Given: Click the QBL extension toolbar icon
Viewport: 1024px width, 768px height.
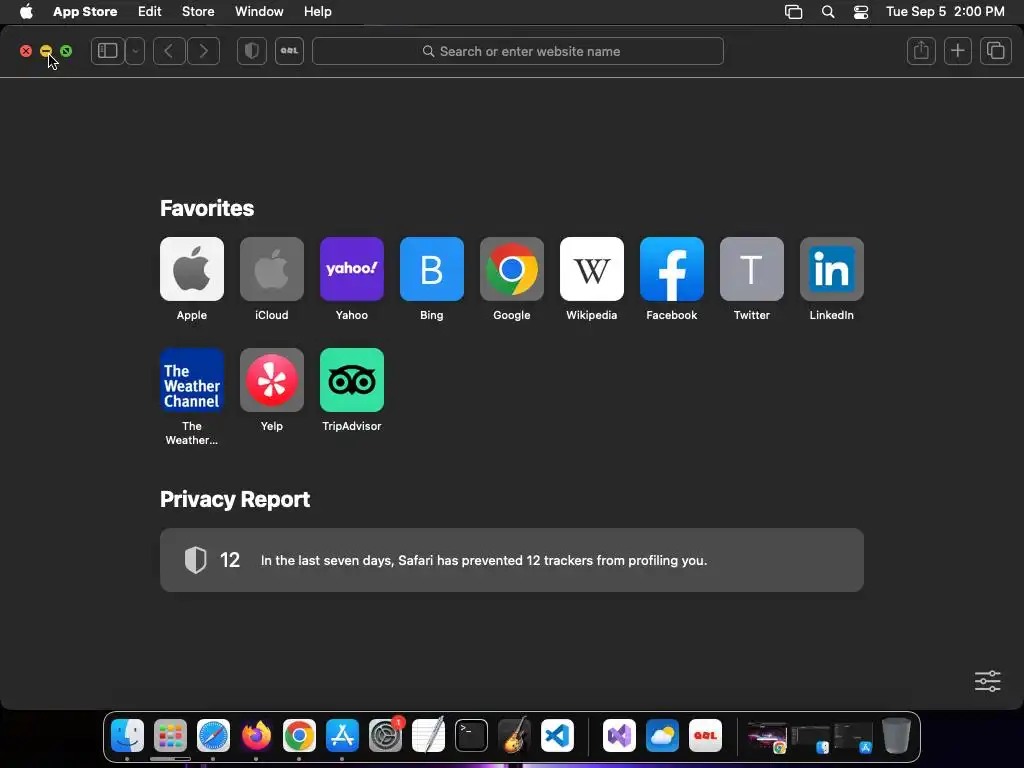Looking at the screenshot, I should 289,51.
